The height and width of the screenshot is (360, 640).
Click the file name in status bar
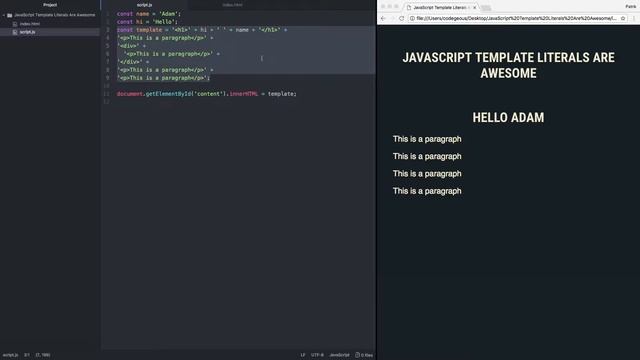coord(10,355)
